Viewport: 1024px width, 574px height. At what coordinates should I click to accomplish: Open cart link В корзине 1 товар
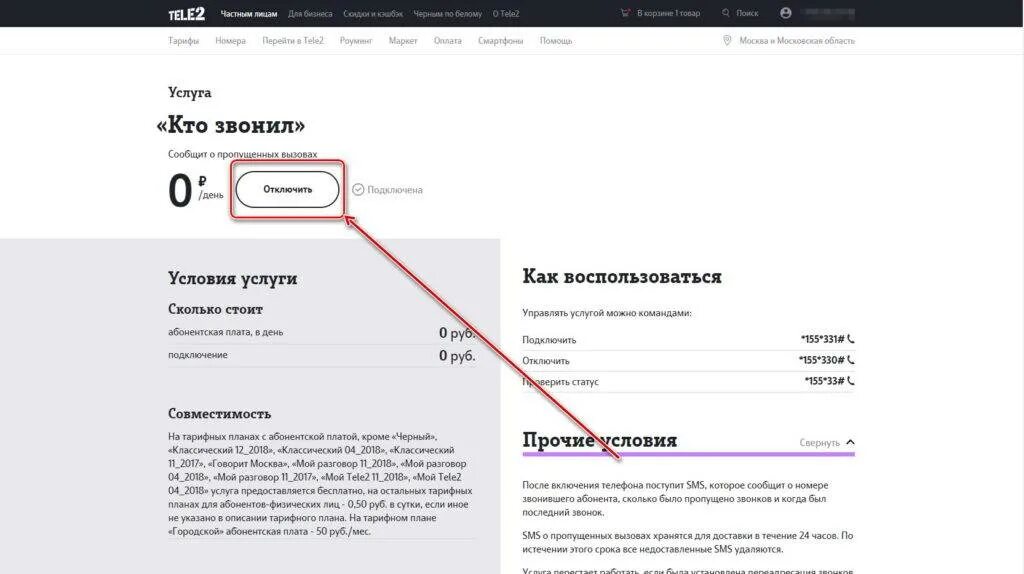(668, 13)
